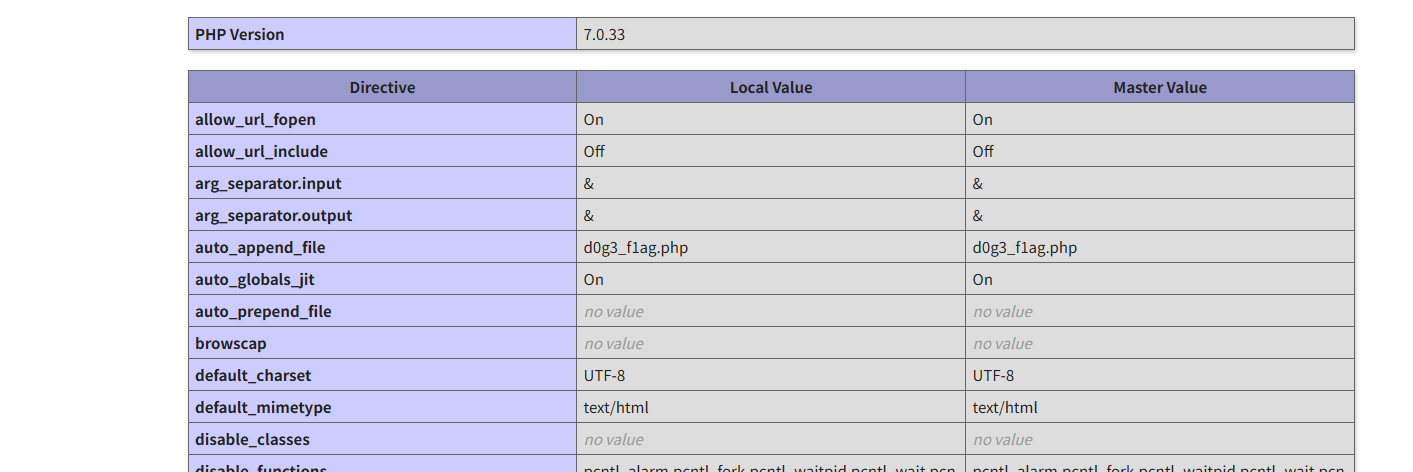
Task: Click the Master Value column header
Action: tap(1159, 87)
